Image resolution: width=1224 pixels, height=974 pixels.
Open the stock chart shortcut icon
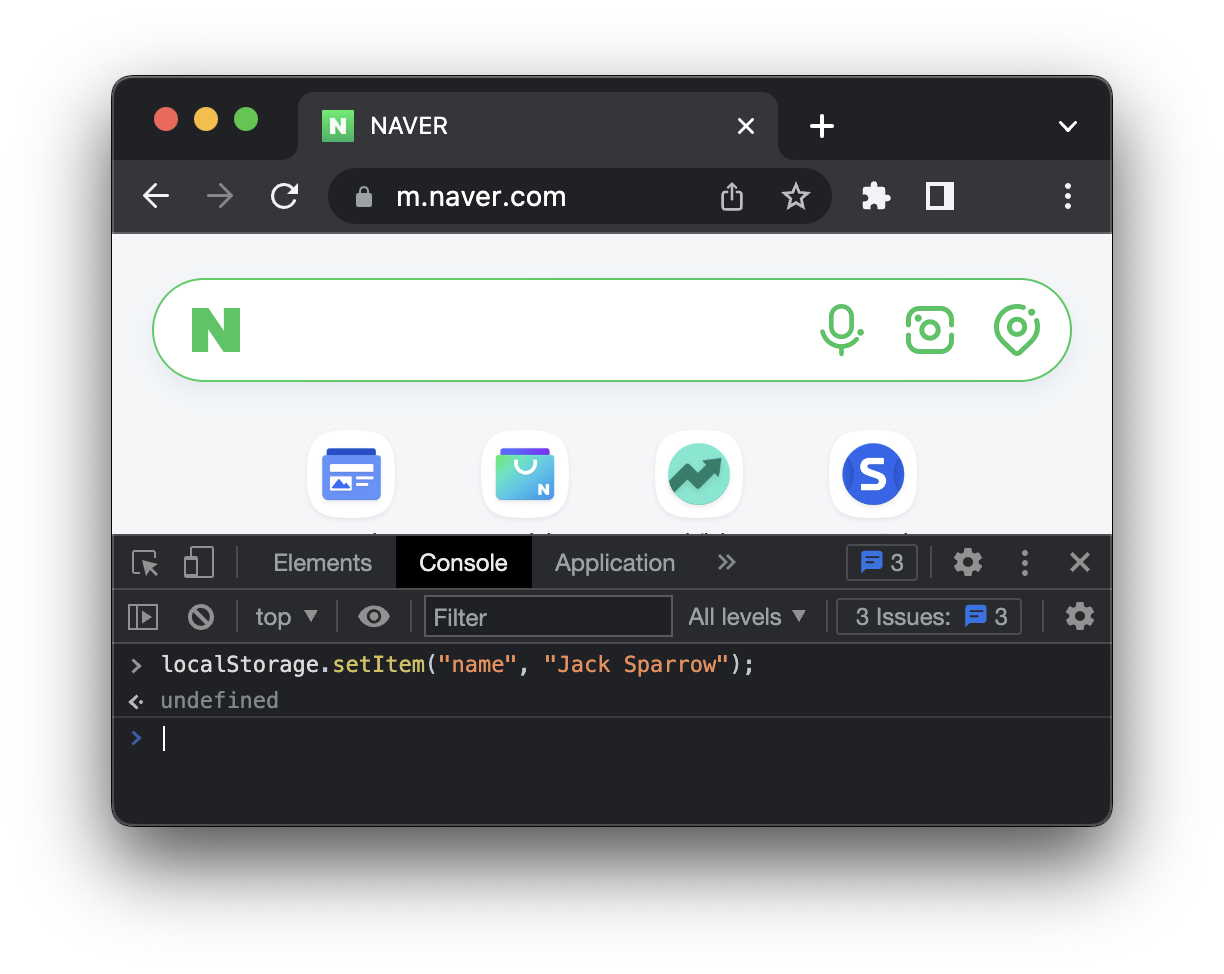pos(699,474)
